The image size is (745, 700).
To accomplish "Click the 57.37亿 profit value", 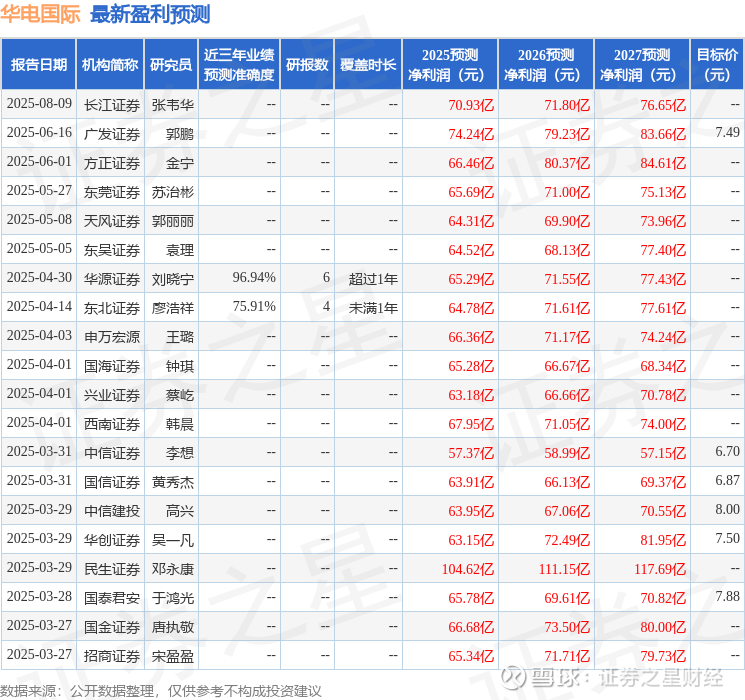I will pyautogui.click(x=471, y=453).
